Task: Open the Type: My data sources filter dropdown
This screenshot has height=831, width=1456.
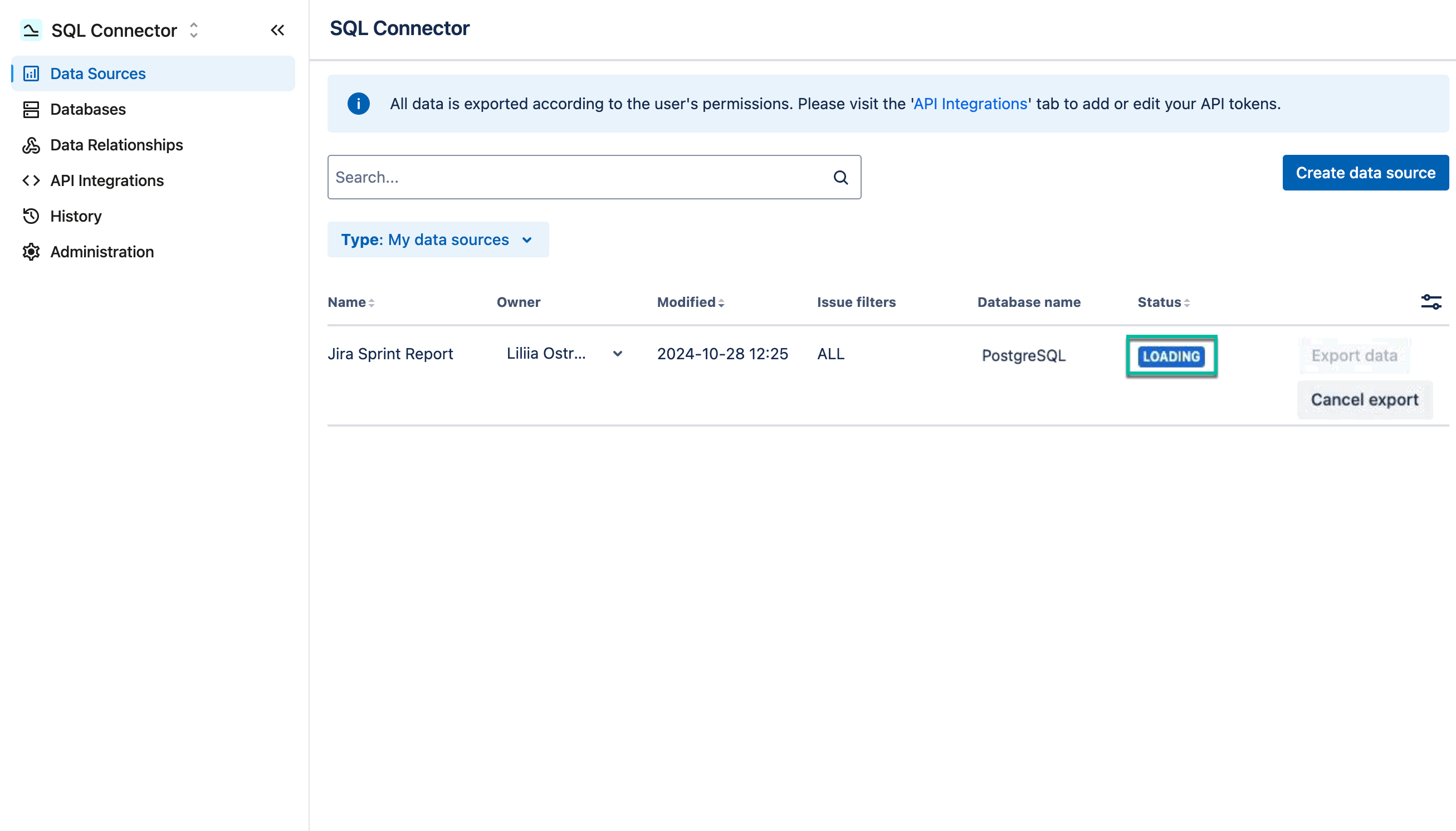Action: (x=438, y=239)
